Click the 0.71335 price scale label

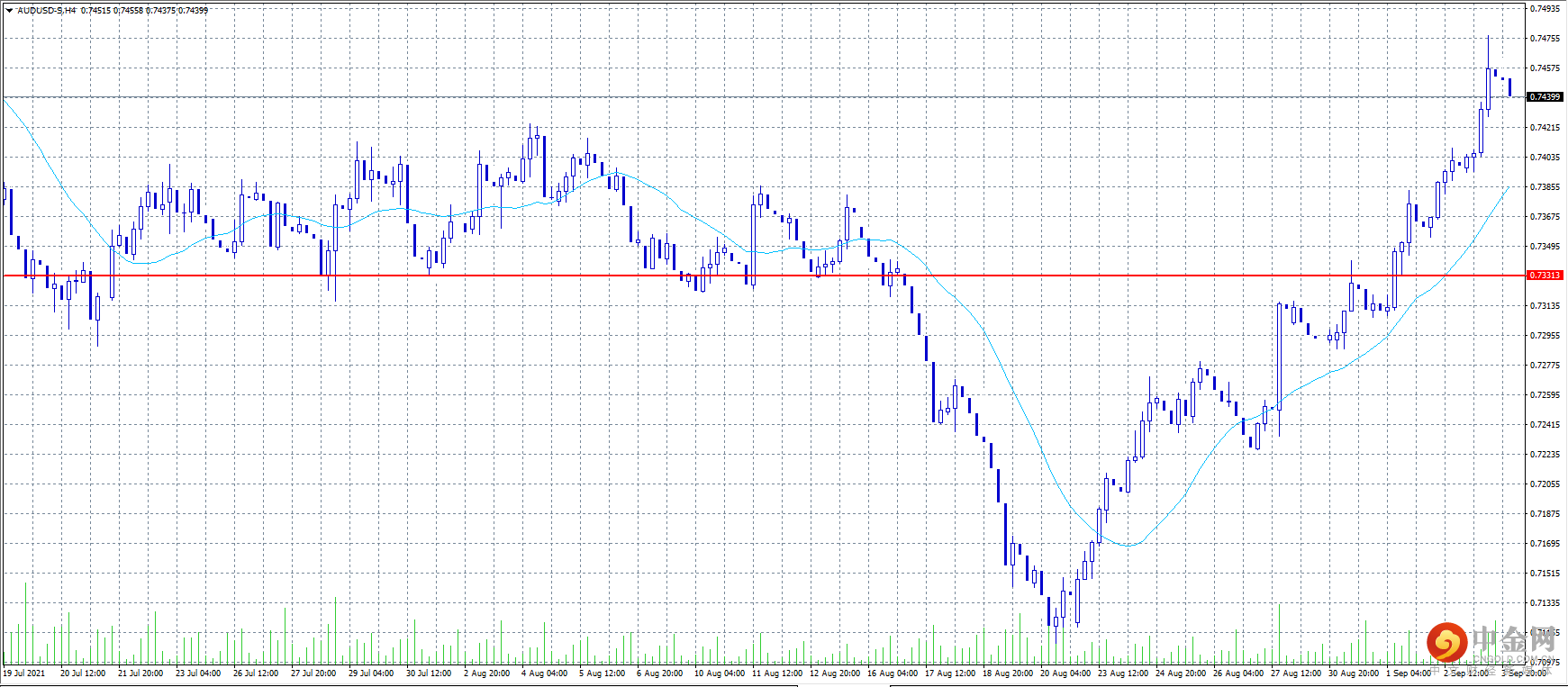coord(1545,603)
